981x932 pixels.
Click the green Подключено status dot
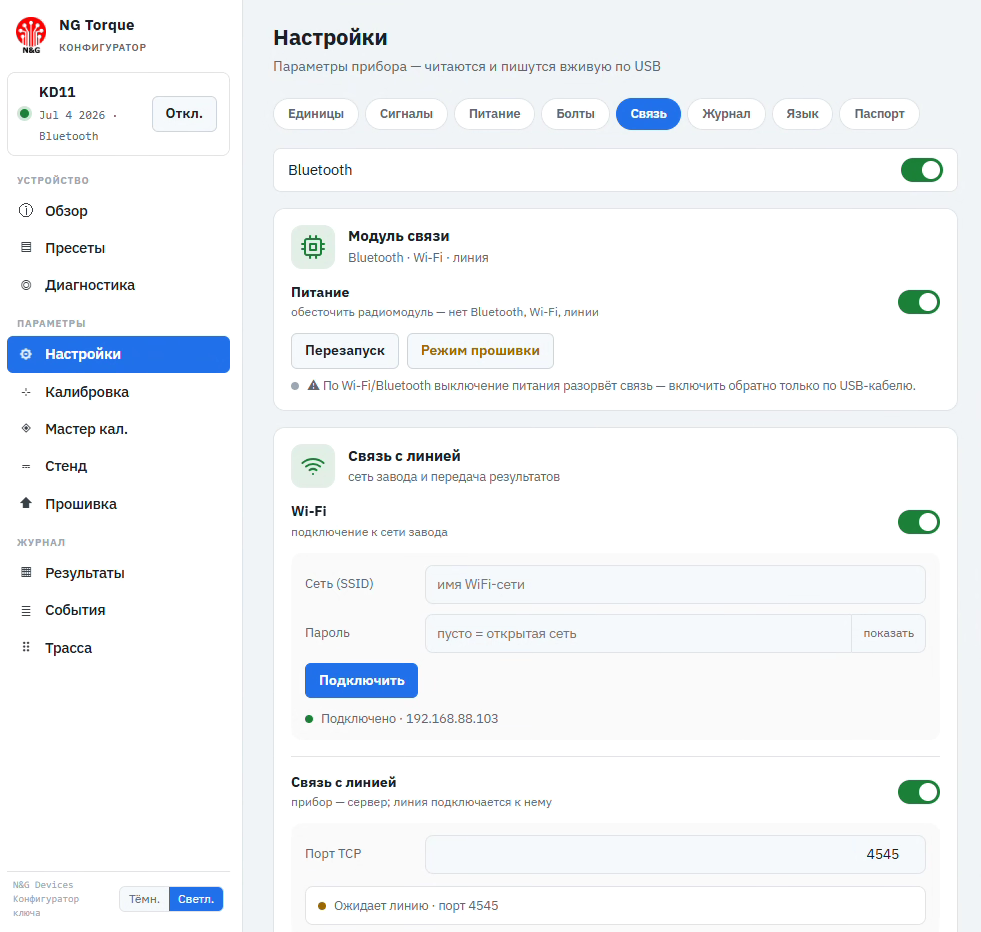point(309,719)
